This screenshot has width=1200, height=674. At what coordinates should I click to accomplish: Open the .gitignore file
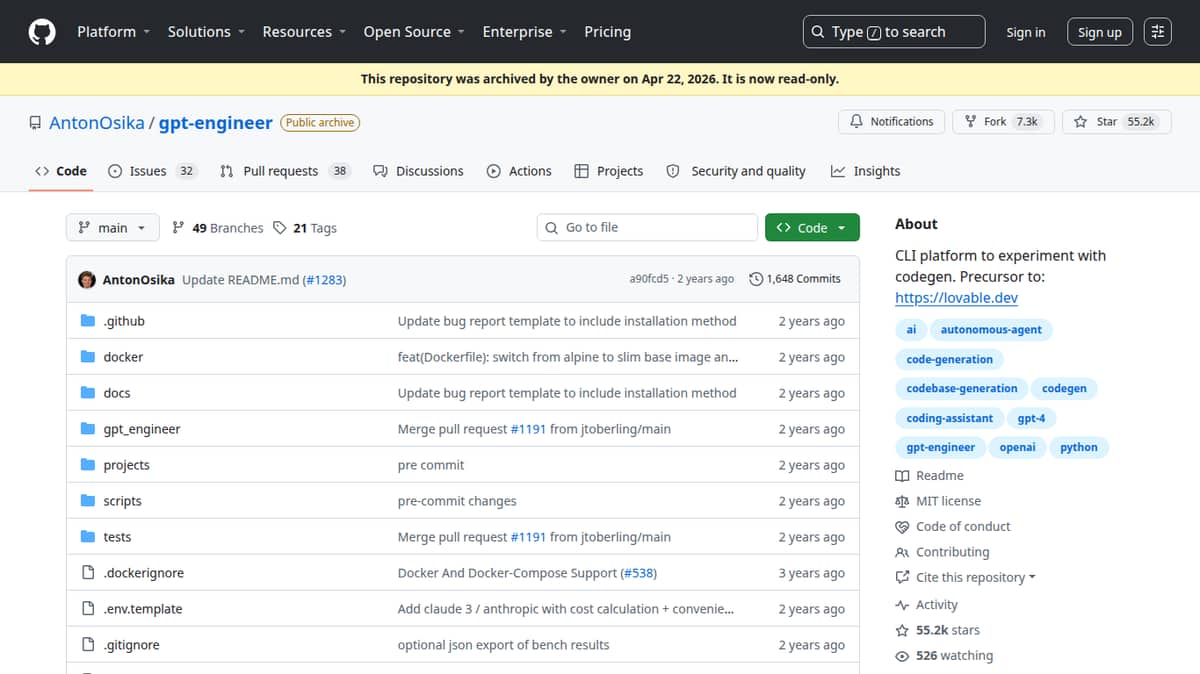pos(132,645)
